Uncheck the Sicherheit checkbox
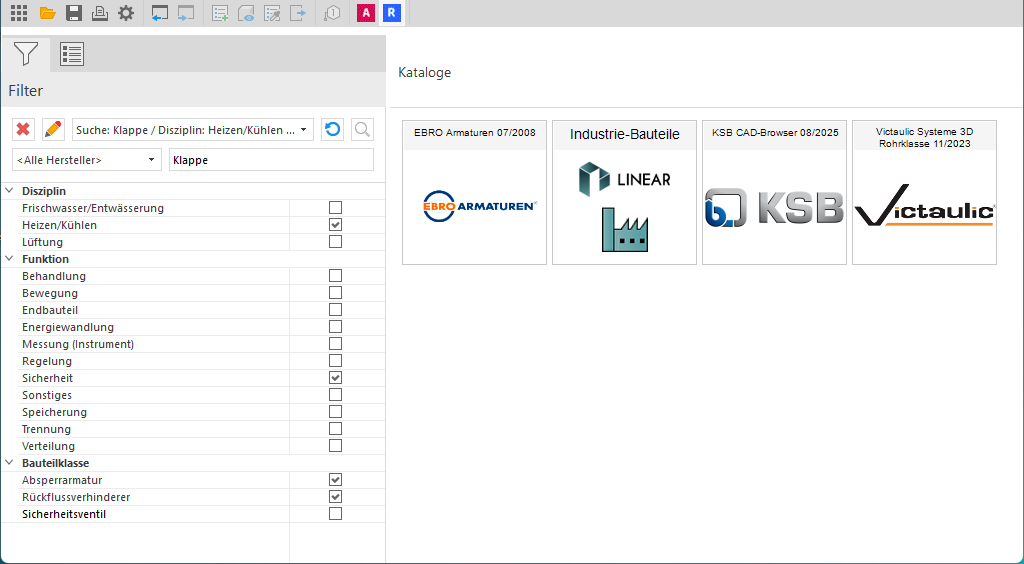The width and height of the screenshot is (1024, 564). tap(336, 377)
